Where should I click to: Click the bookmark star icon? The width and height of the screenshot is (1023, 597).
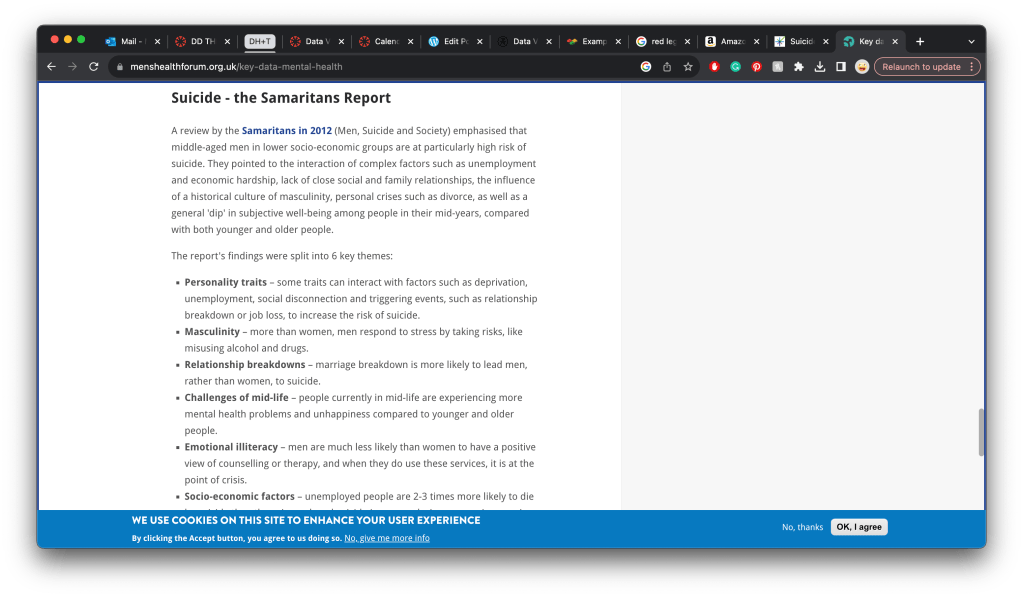tap(688, 67)
